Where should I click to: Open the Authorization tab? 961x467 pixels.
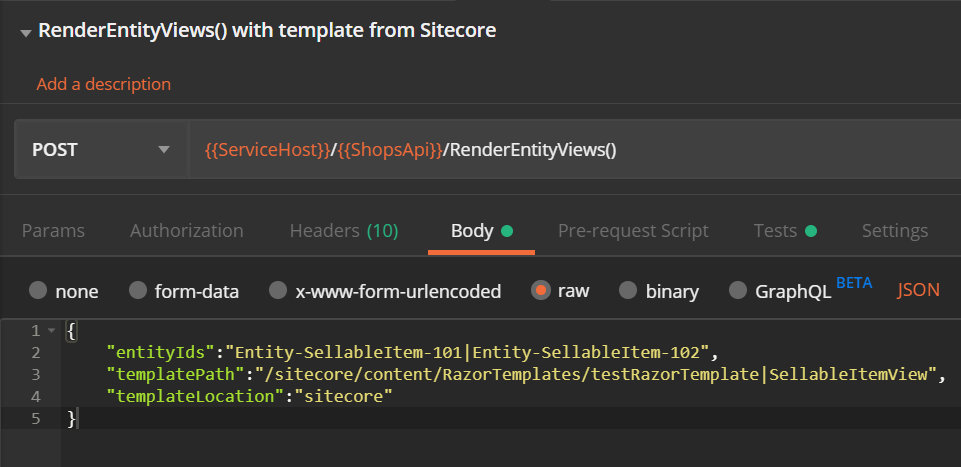(186, 231)
